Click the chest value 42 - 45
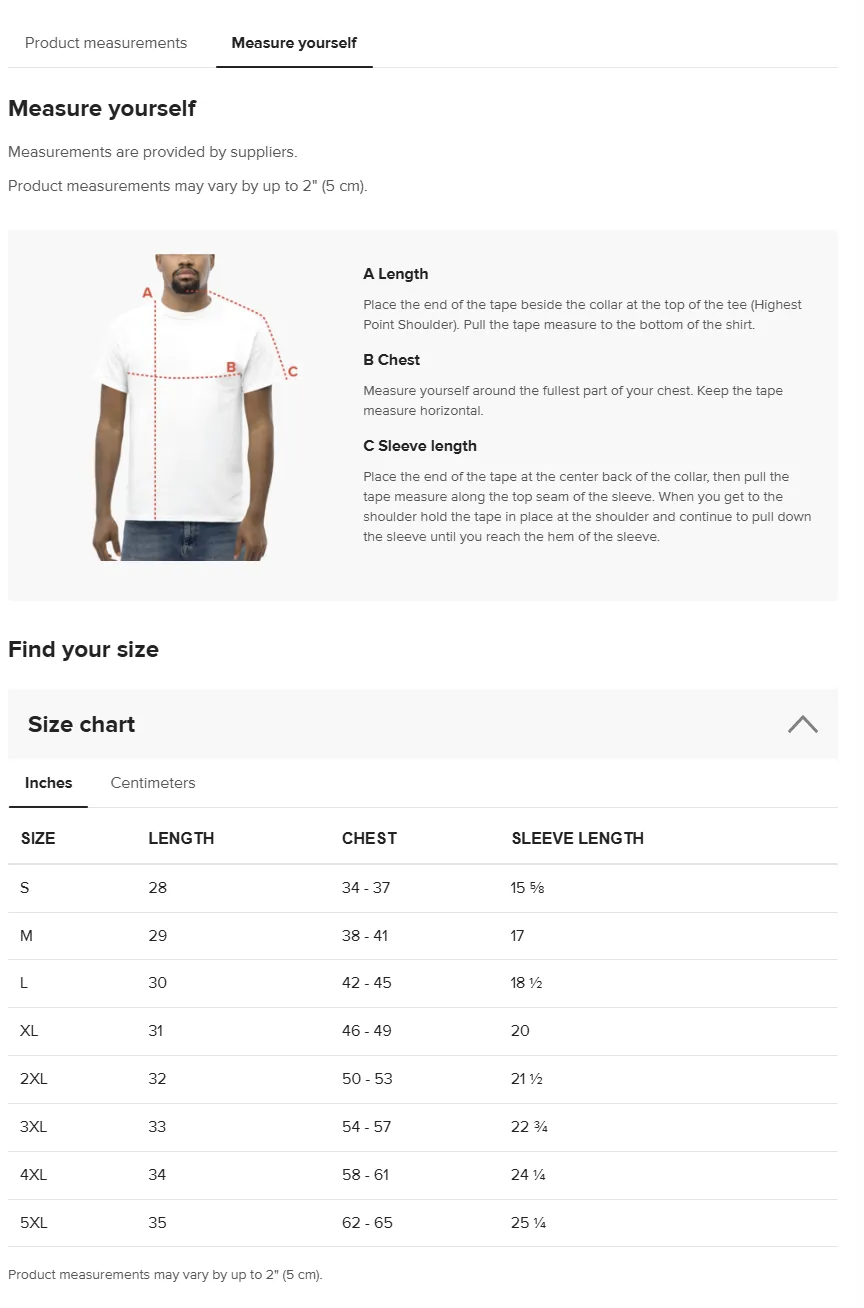The height and width of the screenshot is (1308, 864). (367, 983)
